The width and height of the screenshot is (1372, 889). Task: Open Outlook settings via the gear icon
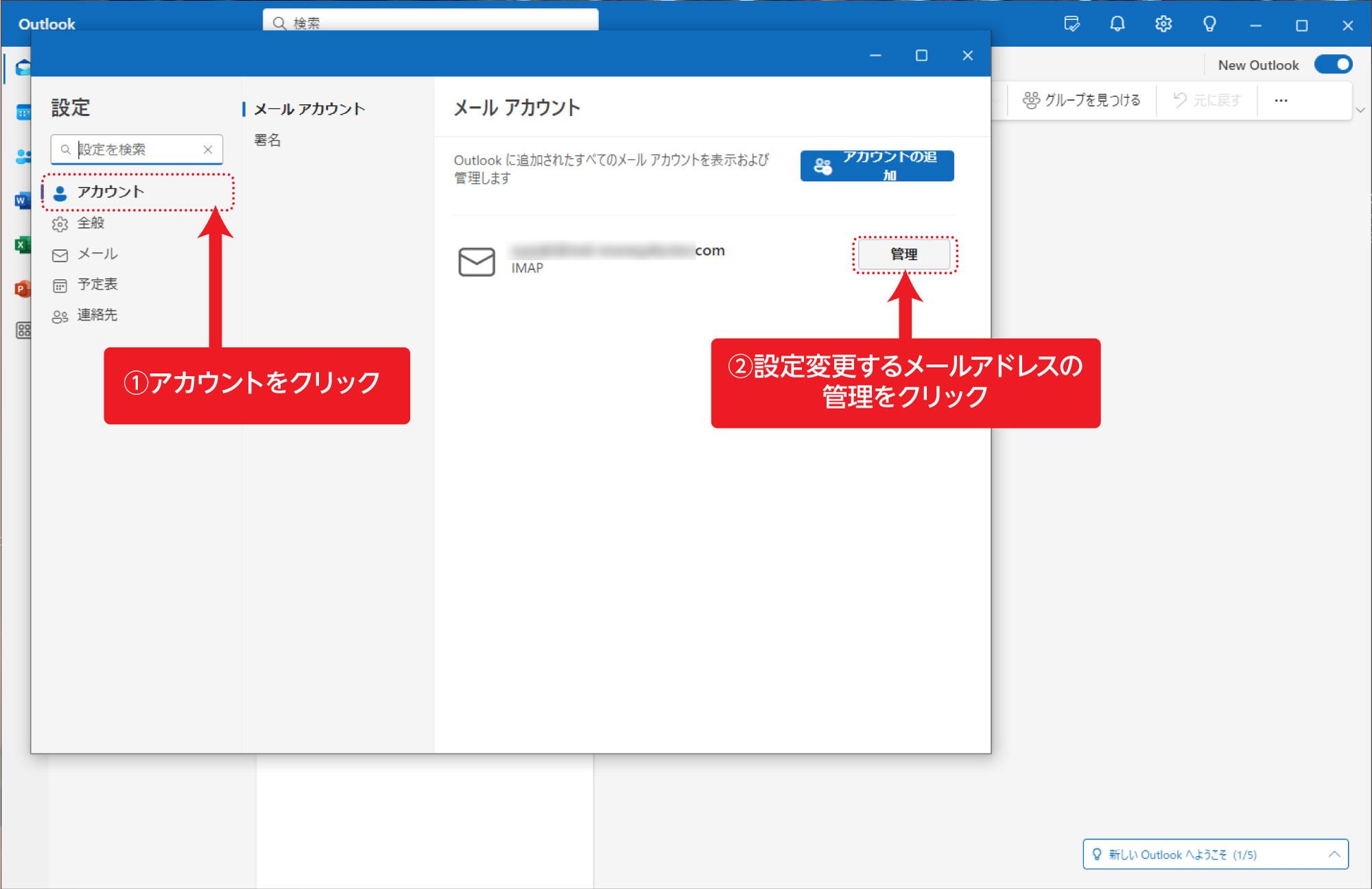click(1163, 24)
